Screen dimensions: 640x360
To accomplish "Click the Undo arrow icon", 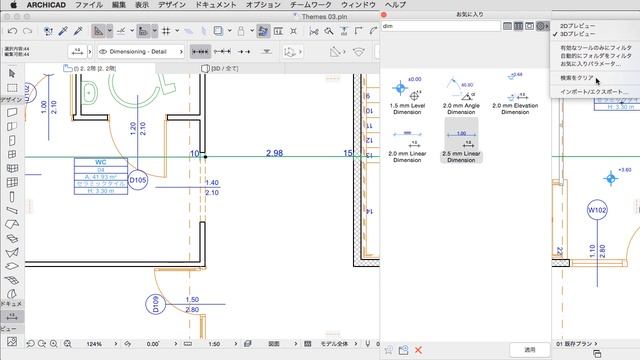I will [x=12, y=31].
